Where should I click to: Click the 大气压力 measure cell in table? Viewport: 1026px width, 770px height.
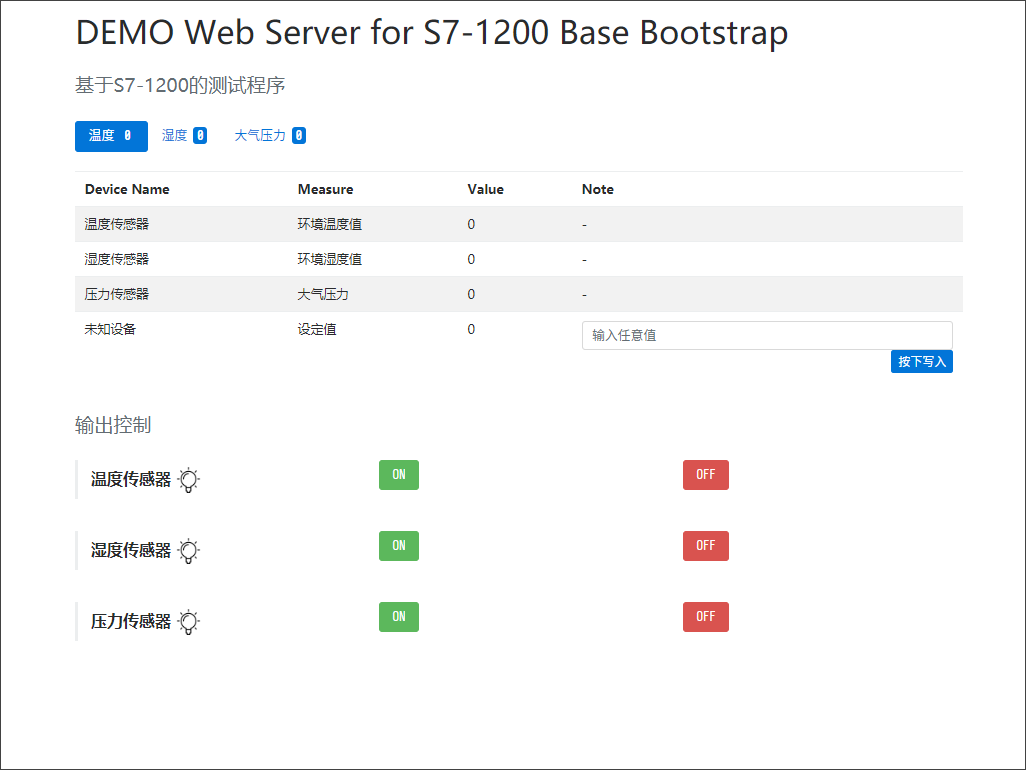pyautogui.click(x=323, y=294)
